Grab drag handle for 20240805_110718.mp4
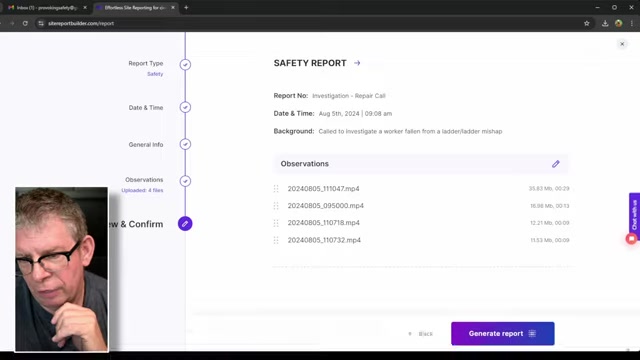 [x=276, y=223]
